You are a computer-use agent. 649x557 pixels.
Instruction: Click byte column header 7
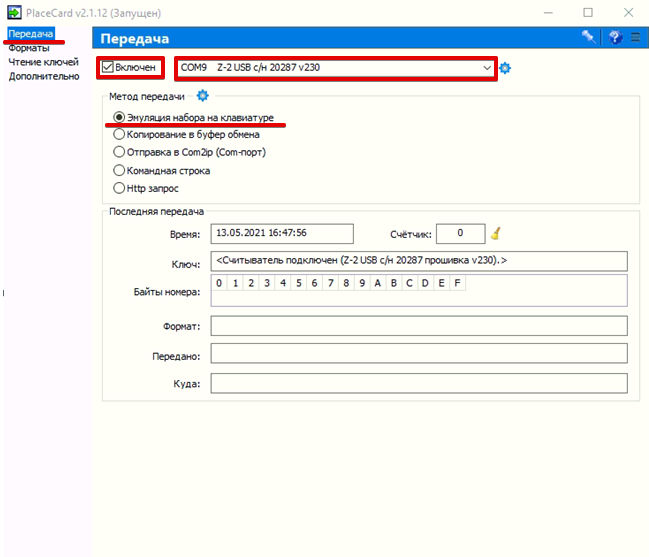[x=330, y=283]
